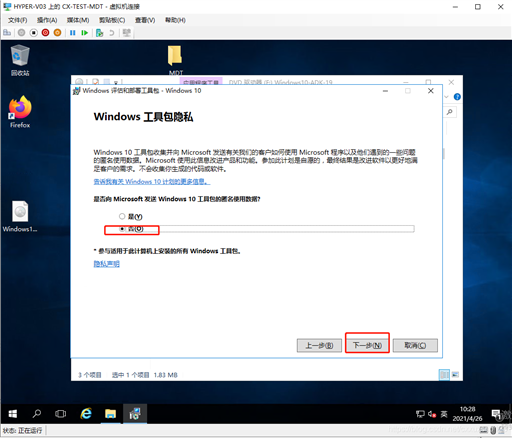Open the 隐私声明 link
The height and width of the screenshot is (438, 512).
click(x=106, y=264)
